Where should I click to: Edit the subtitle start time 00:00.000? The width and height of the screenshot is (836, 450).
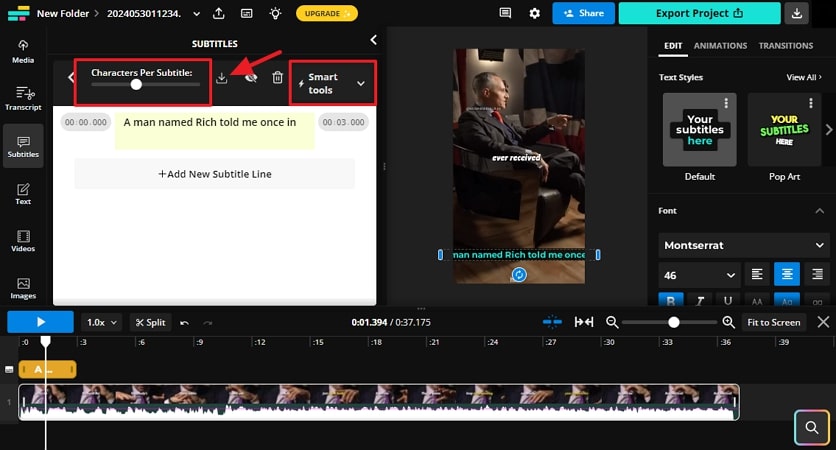pyautogui.click(x=85, y=122)
